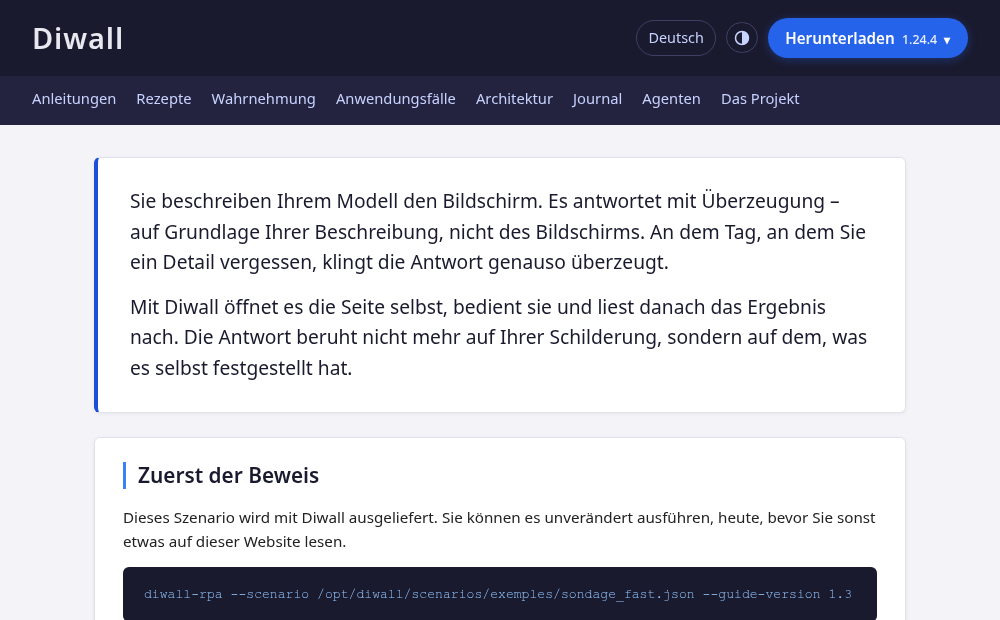Go to Das Projekt page
The height and width of the screenshot is (620, 1000).
pyautogui.click(x=760, y=99)
